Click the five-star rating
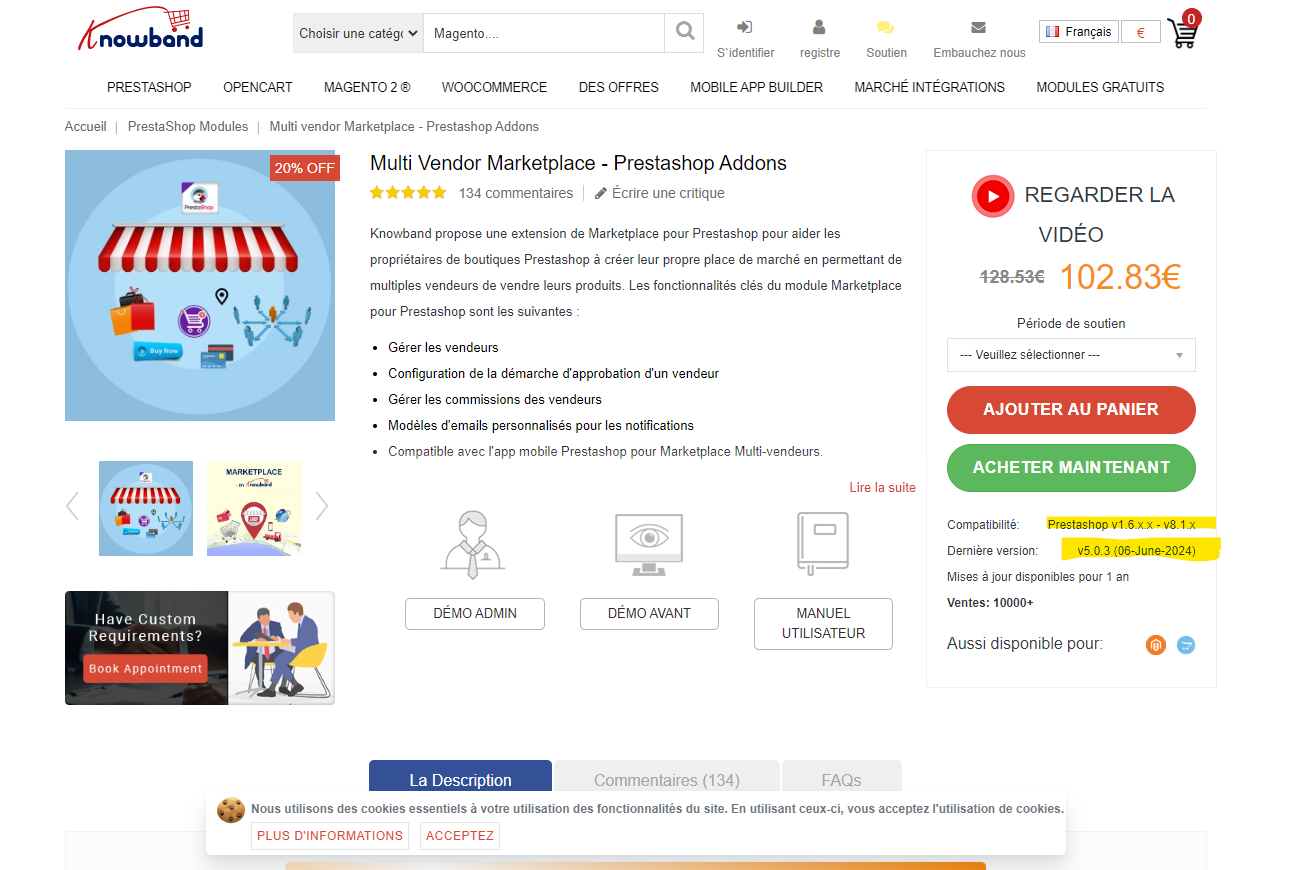Image resolution: width=1293 pixels, height=870 pixels. pyautogui.click(x=408, y=193)
